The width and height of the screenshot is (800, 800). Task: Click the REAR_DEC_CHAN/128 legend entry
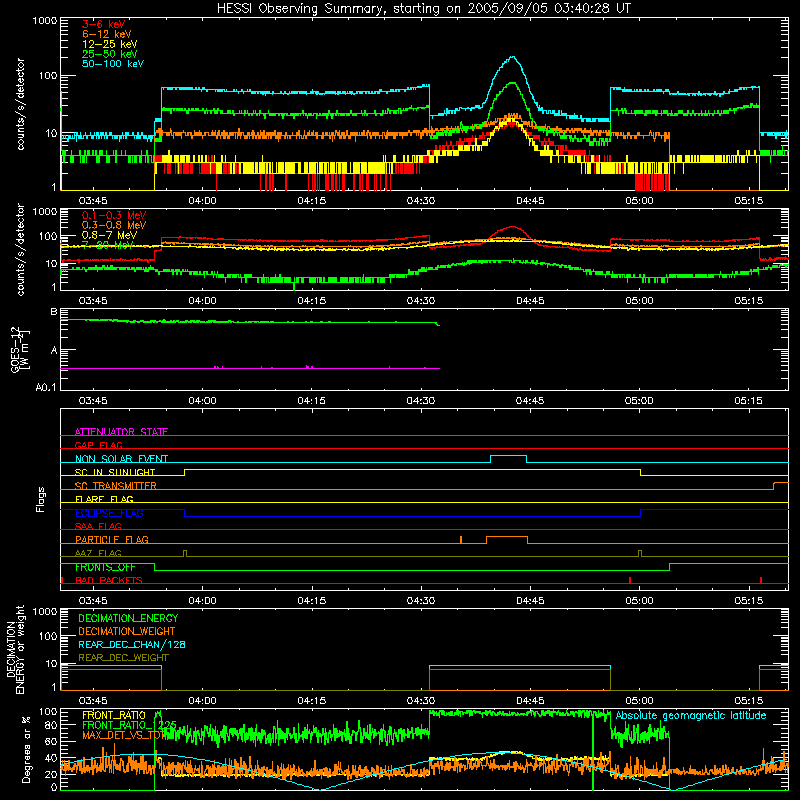coord(132,645)
